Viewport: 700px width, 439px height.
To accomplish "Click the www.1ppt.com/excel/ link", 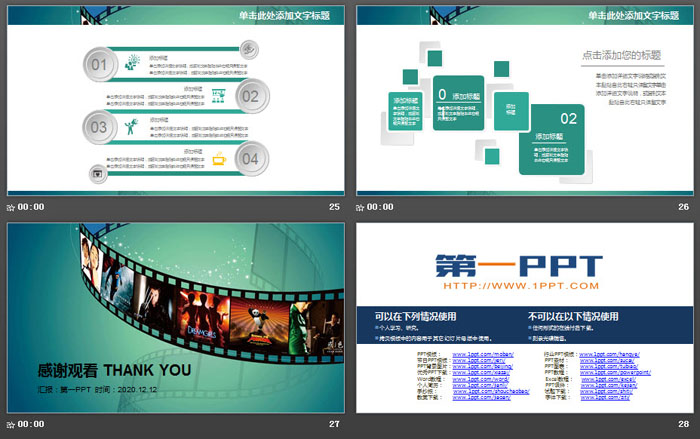I will click(608, 379).
